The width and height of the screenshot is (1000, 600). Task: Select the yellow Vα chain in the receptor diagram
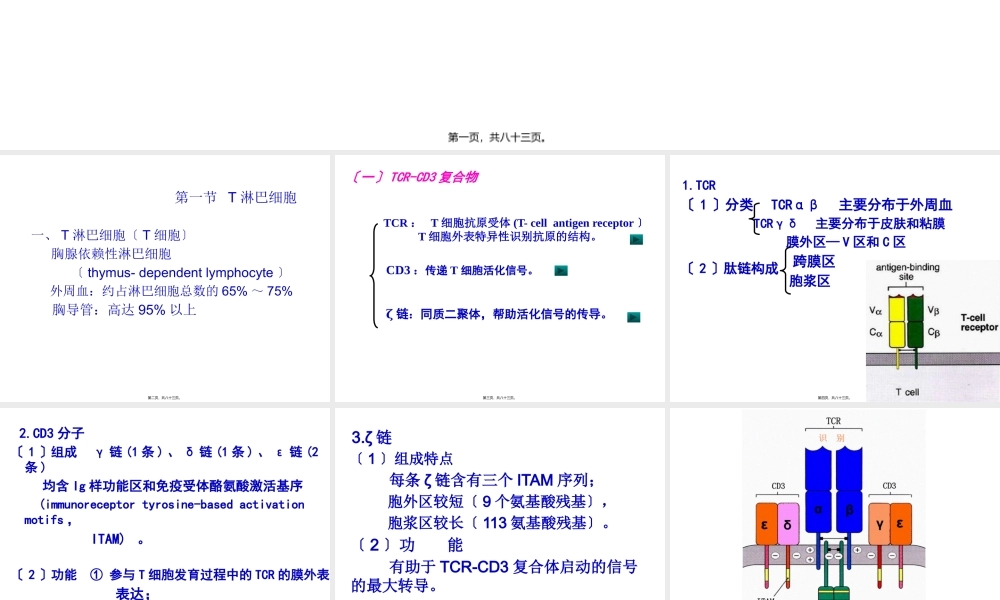coord(896,310)
